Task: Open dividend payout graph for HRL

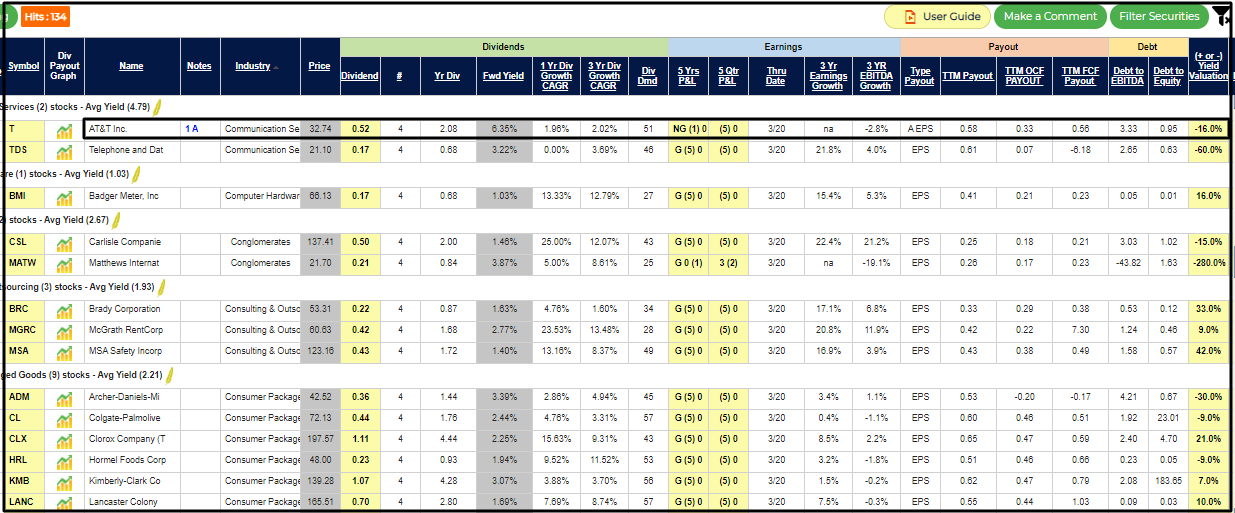Action: tap(64, 461)
